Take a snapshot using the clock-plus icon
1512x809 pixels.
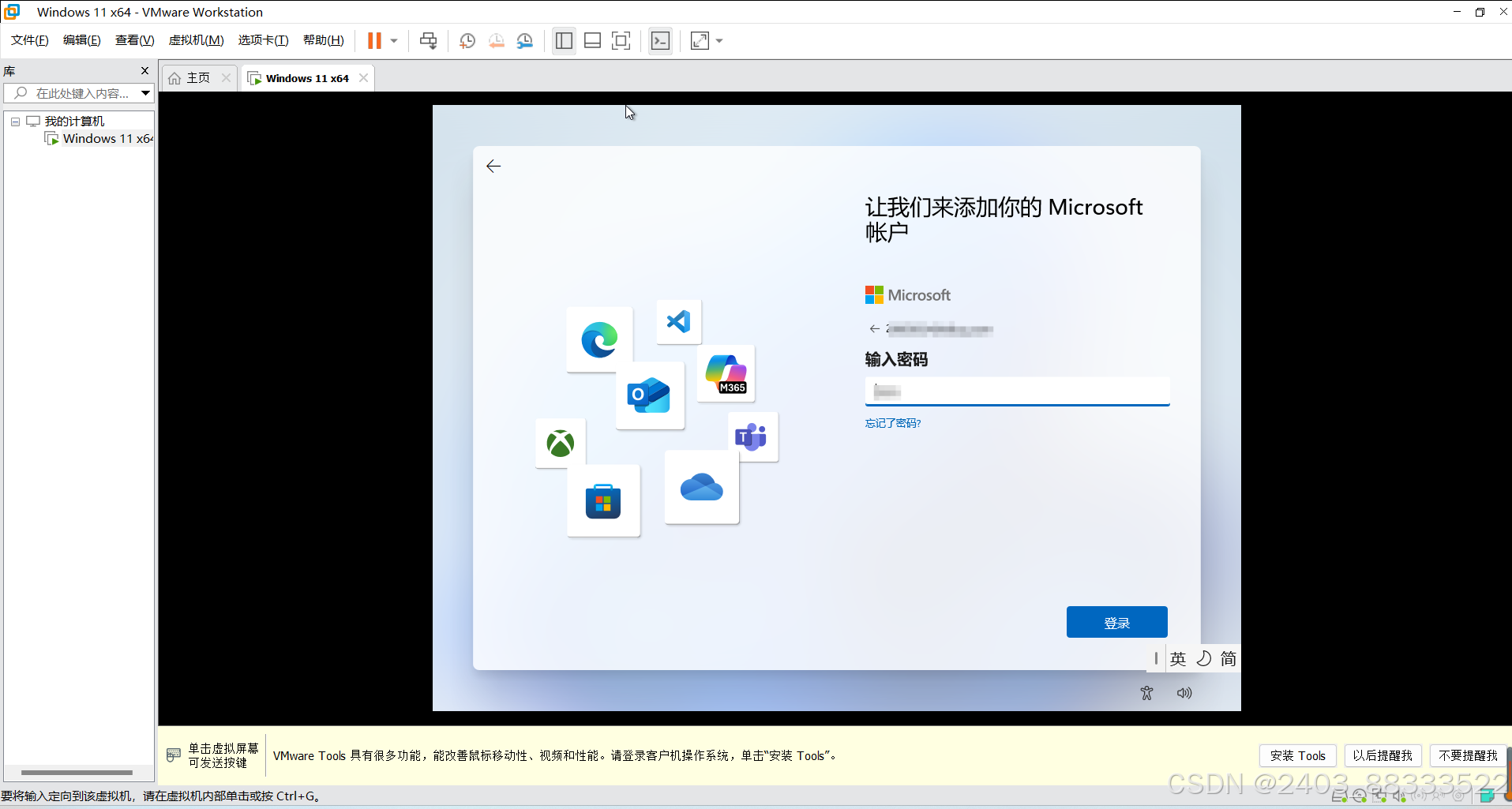467,41
